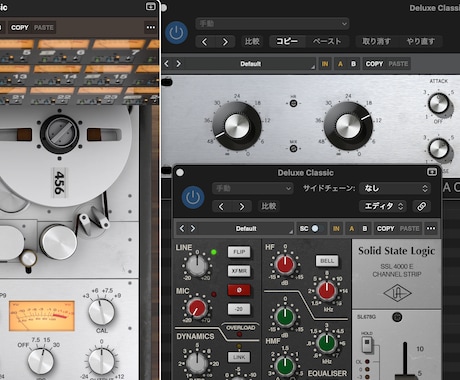Open the 手動 preset dropdown in compressor window
Image resolution: width=460 pixels, height=380 pixels.
tap(272, 23)
